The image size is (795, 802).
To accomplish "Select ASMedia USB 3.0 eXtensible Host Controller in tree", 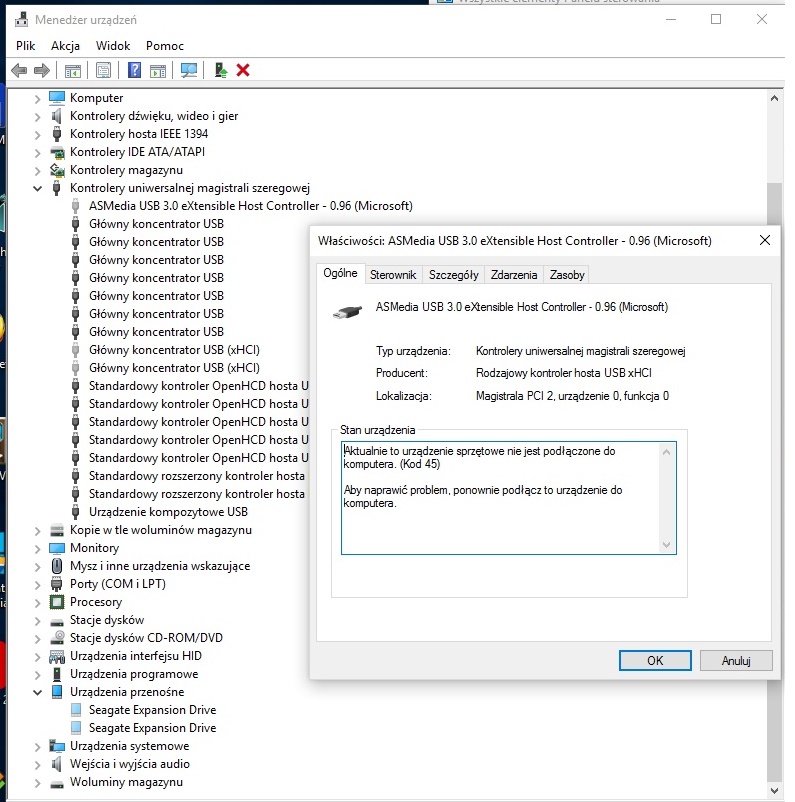I will pos(251,206).
